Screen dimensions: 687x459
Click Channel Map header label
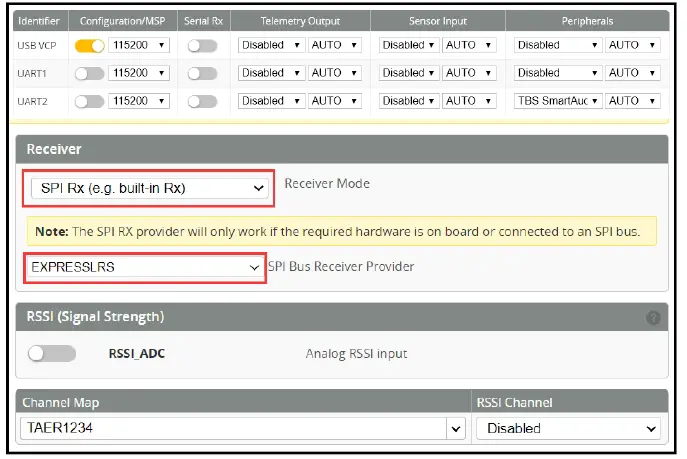pos(60,403)
